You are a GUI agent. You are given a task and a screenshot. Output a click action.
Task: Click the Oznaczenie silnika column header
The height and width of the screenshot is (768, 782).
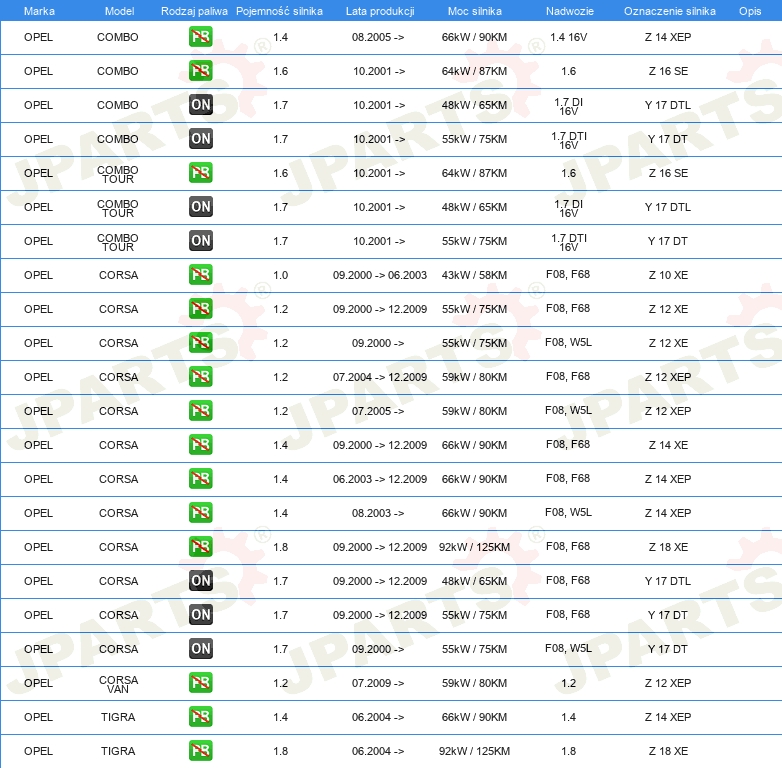point(669,11)
